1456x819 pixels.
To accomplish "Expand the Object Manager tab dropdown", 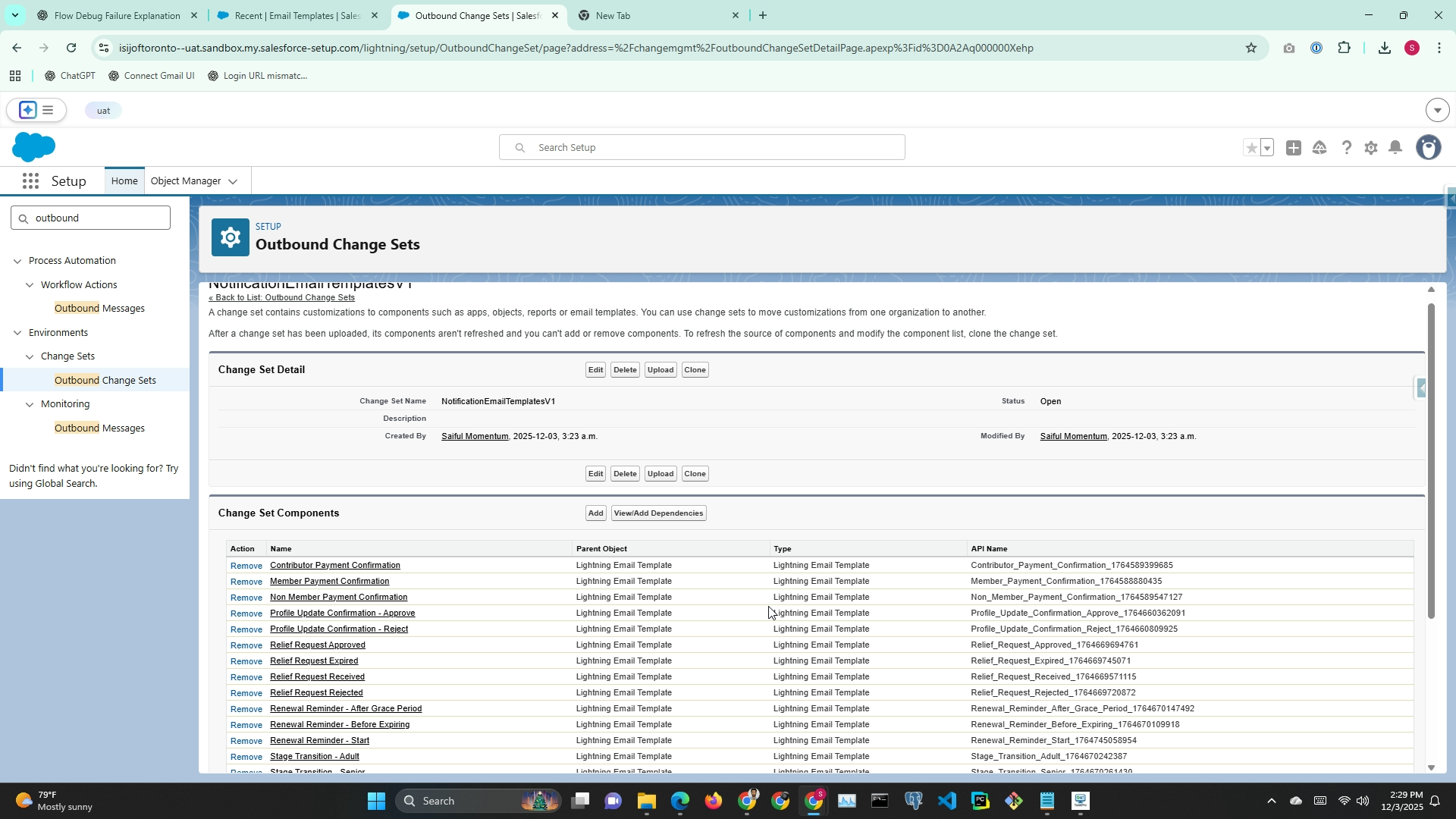I will [x=233, y=182].
